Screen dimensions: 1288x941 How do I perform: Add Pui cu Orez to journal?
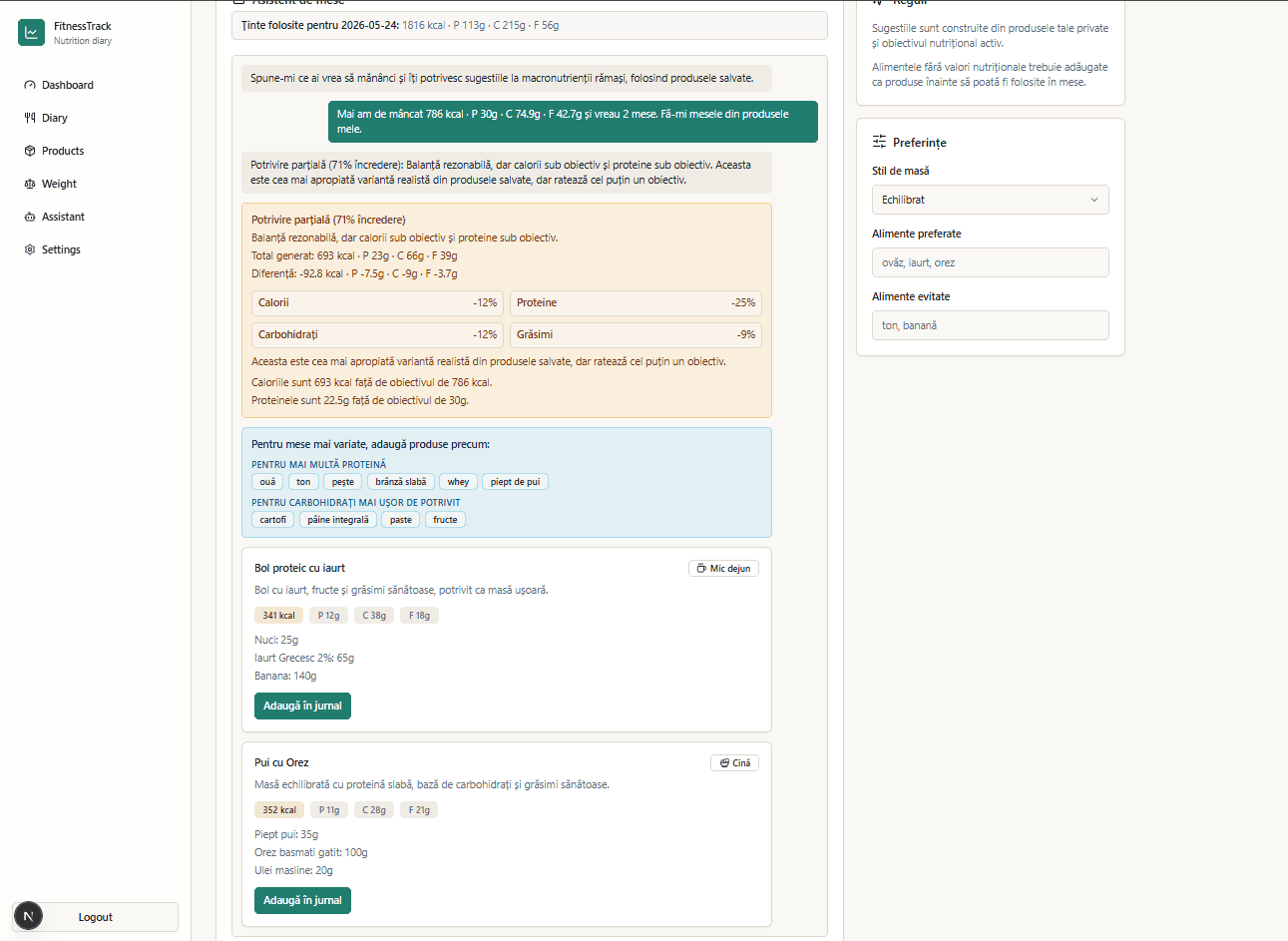302,900
